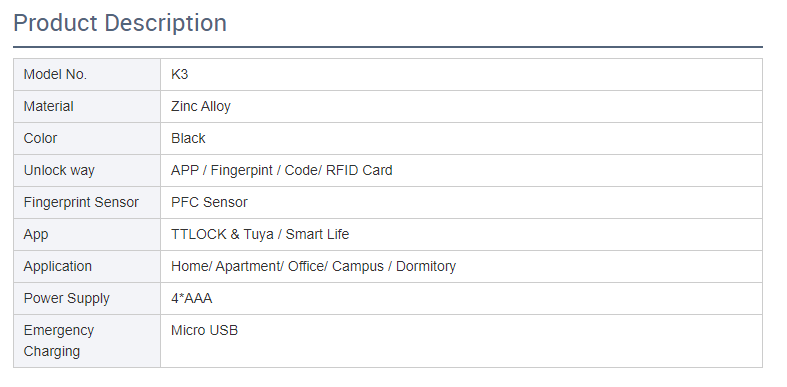
Task: Select the Unlock way label
Action: pos(59,171)
